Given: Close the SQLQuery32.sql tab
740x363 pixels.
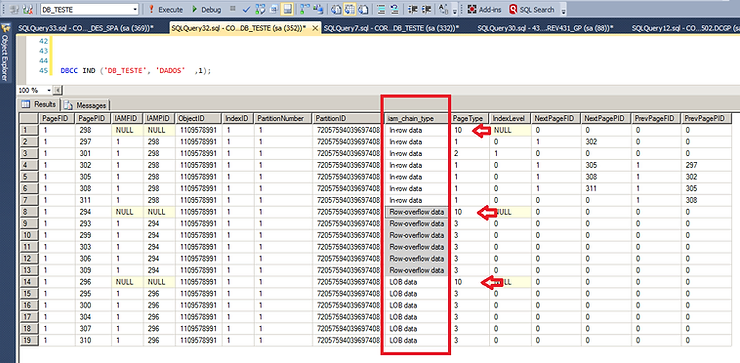Looking at the screenshot, I should tap(315, 28).
